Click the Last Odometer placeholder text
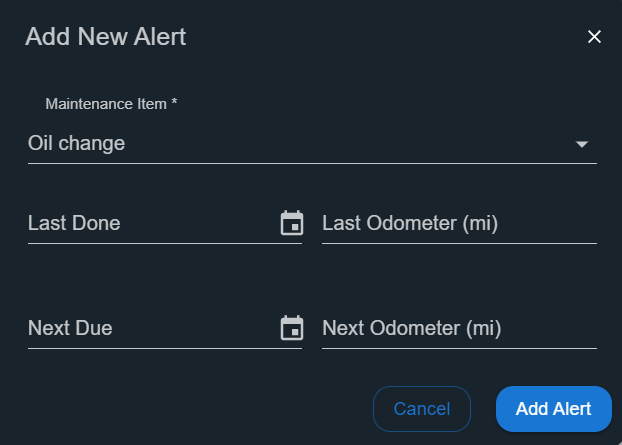 [x=410, y=223]
